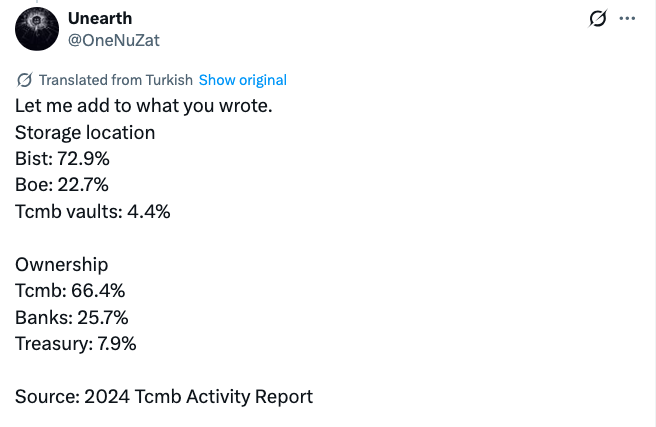Select the 2024 Tcmb Activity Report text
Viewport: 656px width, 427px height.
point(198,397)
